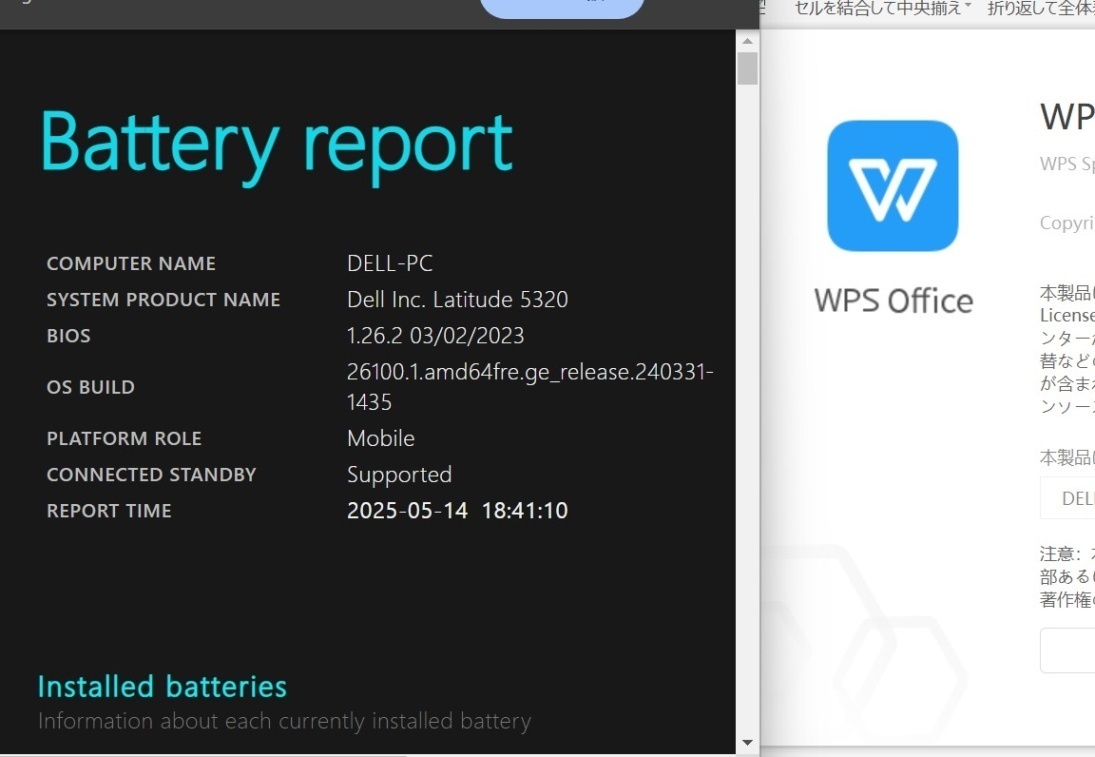1095x757 pixels.
Task: Click the 注意 notice text in WPS dialog
Action: [1067, 577]
